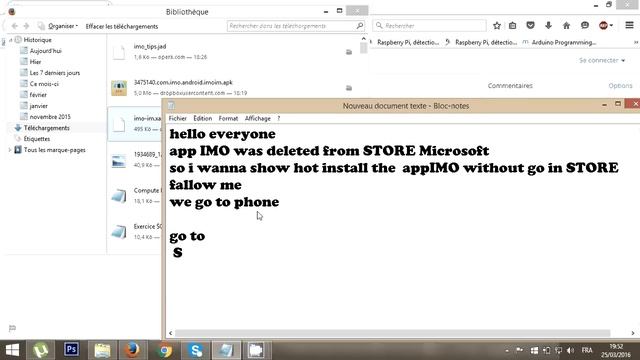Image resolution: width=640 pixels, height=360 pixels.
Task: Click the search magnifier in downloads search box
Action: [360, 26]
